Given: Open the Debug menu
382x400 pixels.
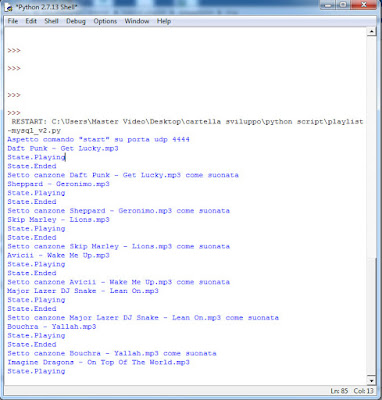Looking at the screenshot, I should pyautogui.click(x=76, y=21).
